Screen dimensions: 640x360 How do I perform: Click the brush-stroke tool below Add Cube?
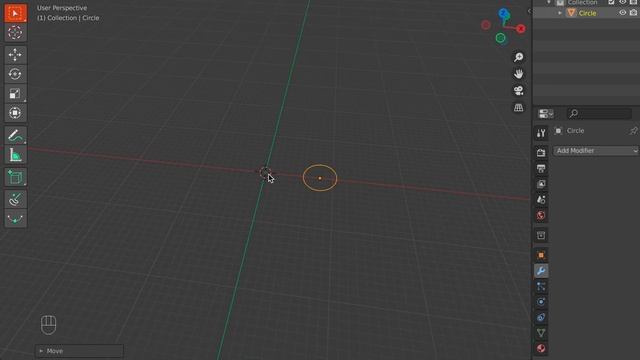point(16,200)
